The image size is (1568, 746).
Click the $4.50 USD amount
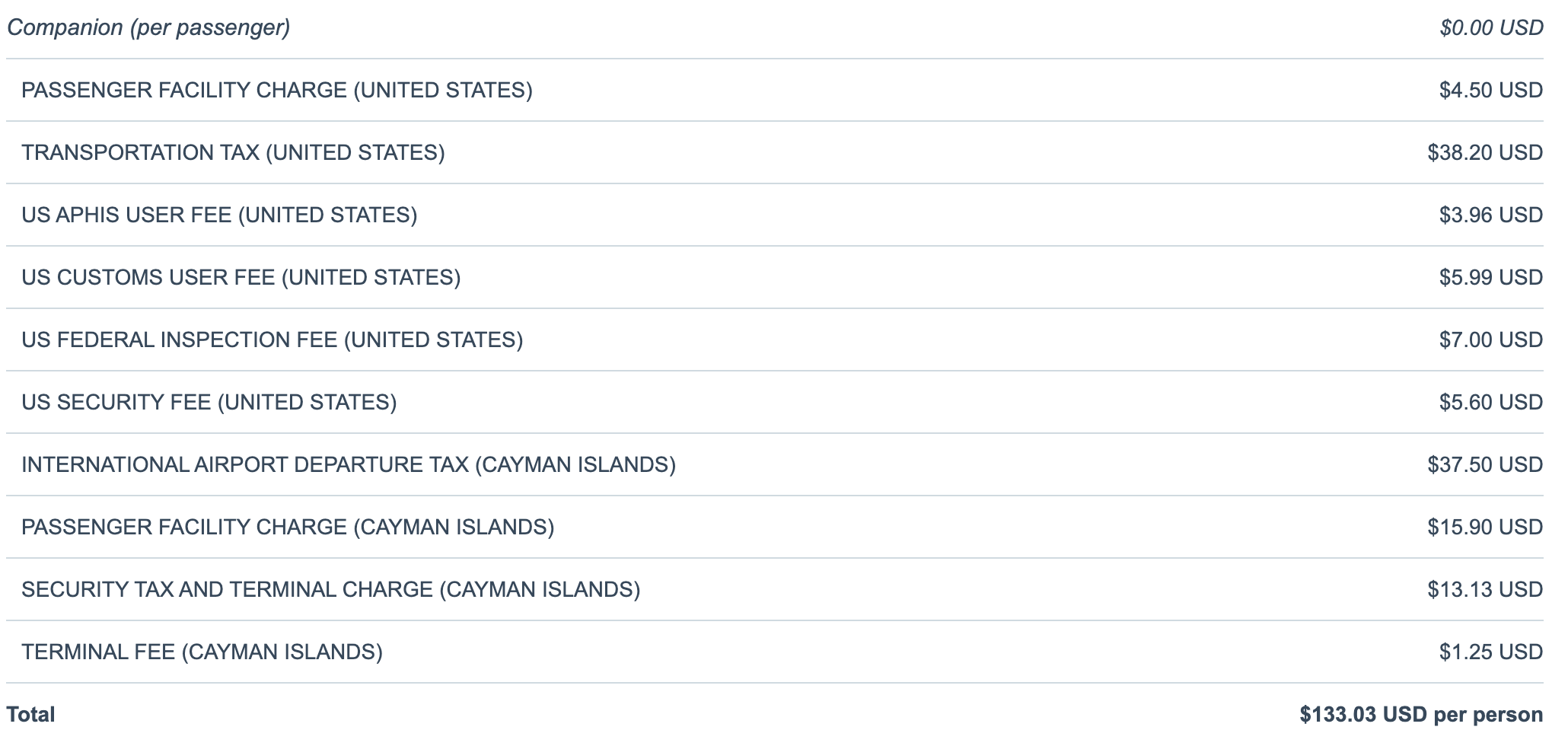coord(1490,91)
